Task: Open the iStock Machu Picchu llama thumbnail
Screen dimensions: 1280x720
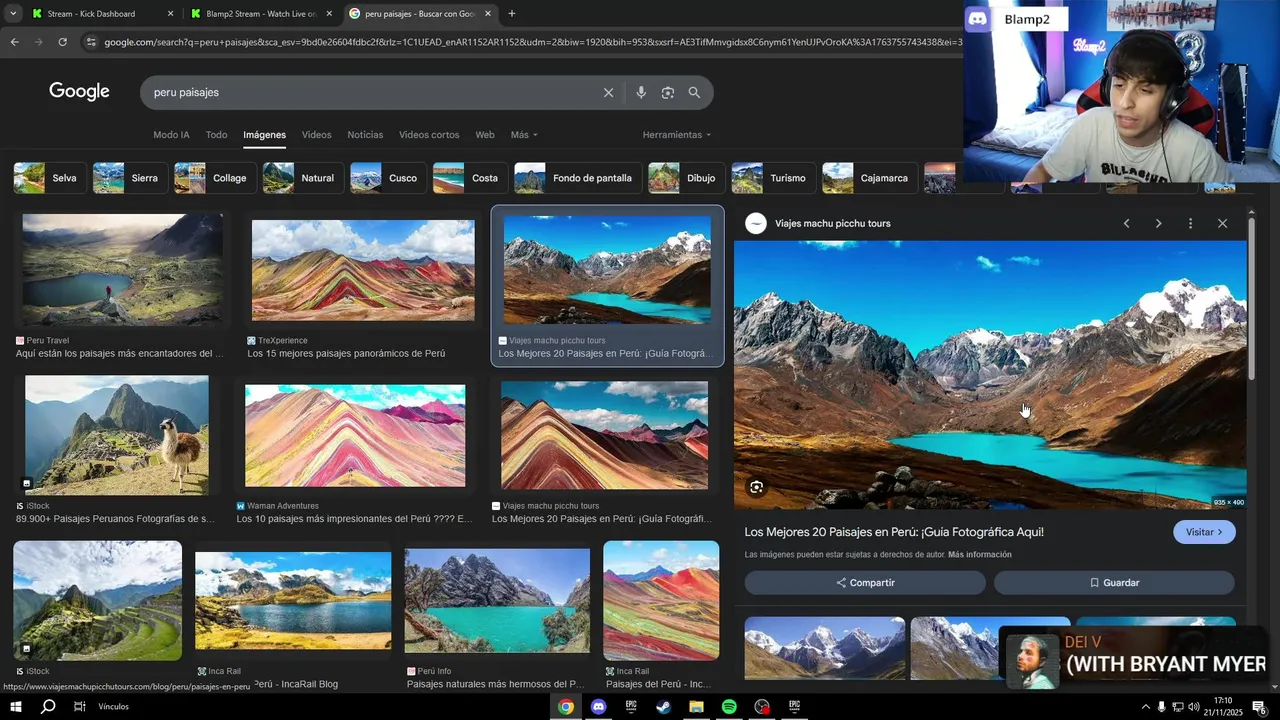Action: click(117, 435)
